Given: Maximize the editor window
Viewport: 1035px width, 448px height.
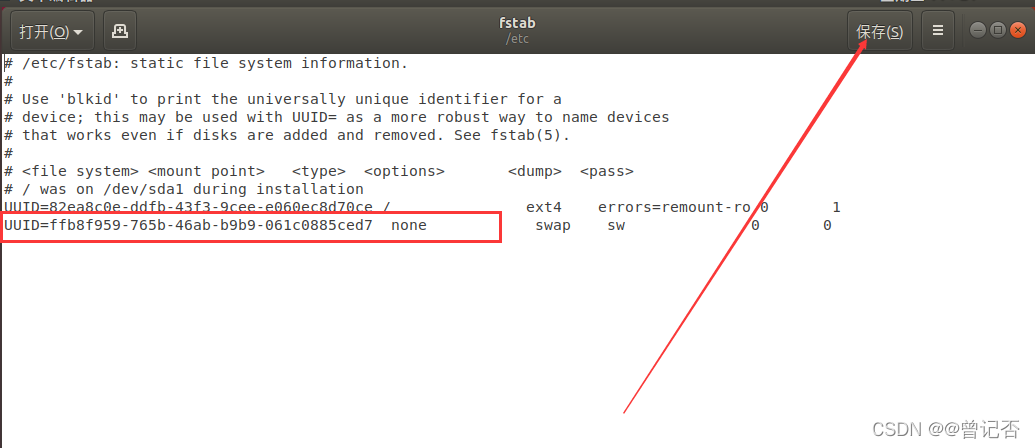Looking at the screenshot, I should coord(997,30).
